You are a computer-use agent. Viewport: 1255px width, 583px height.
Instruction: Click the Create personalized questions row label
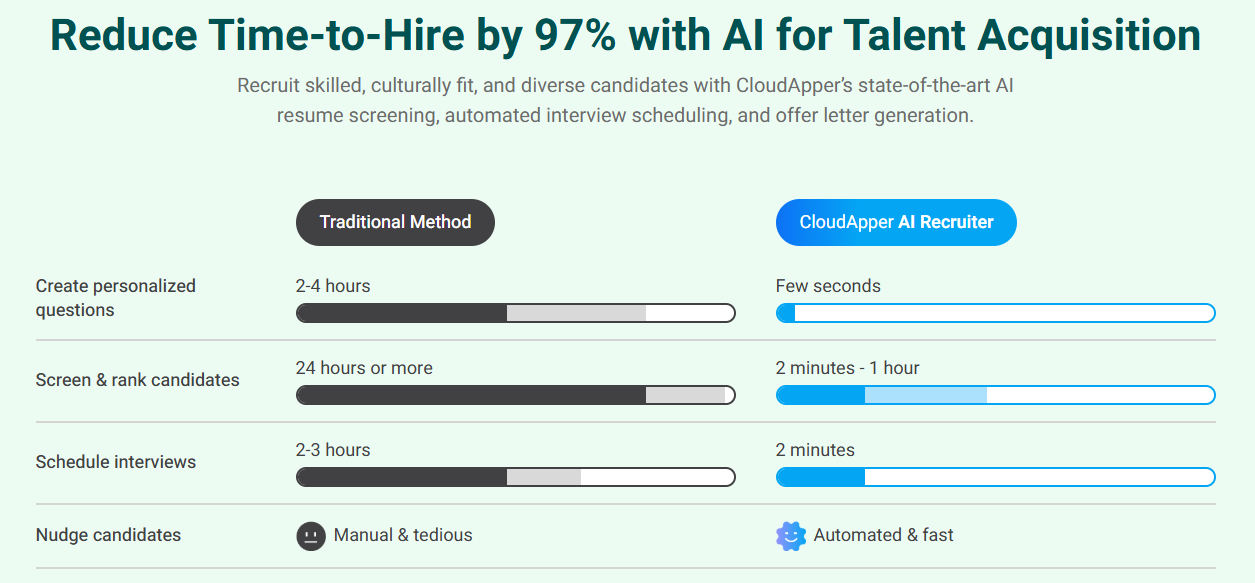click(116, 298)
